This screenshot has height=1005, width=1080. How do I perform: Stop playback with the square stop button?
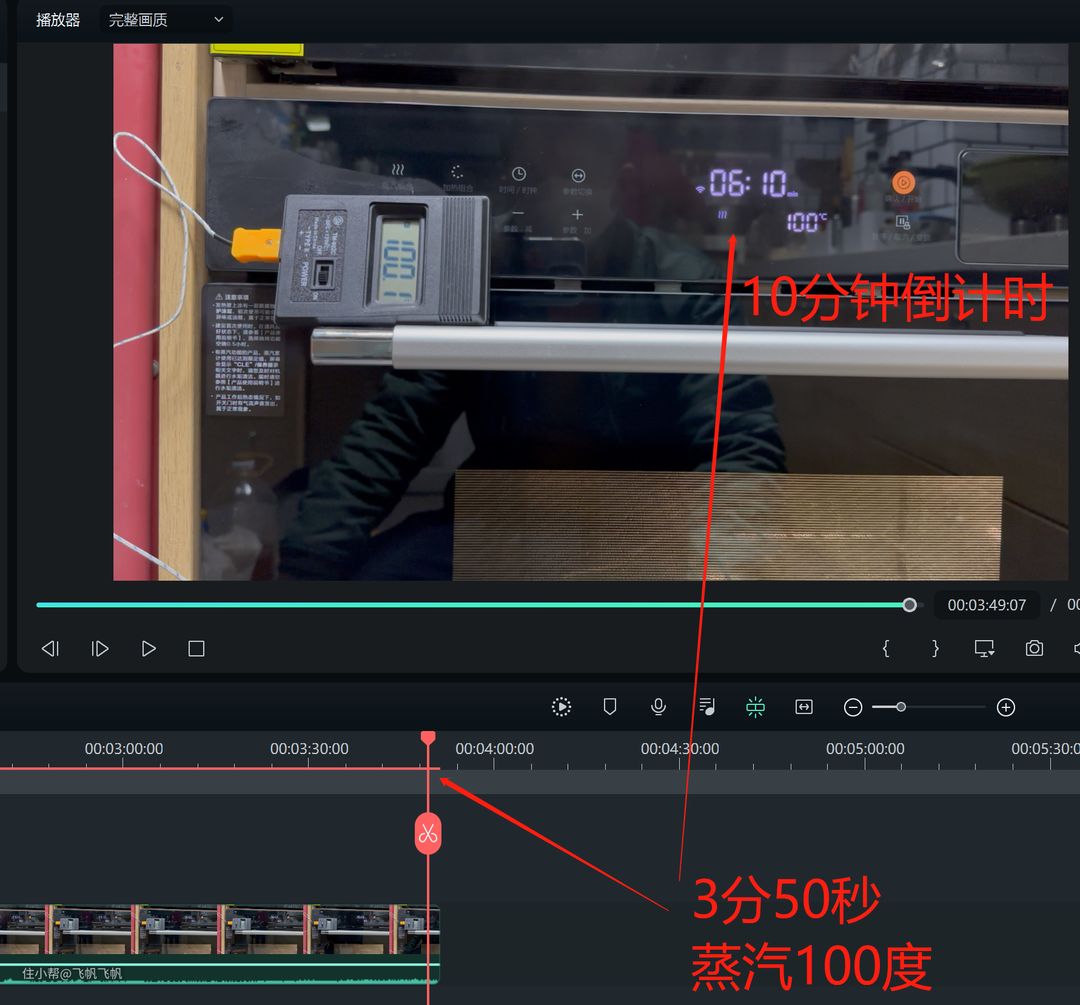tap(196, 649)
